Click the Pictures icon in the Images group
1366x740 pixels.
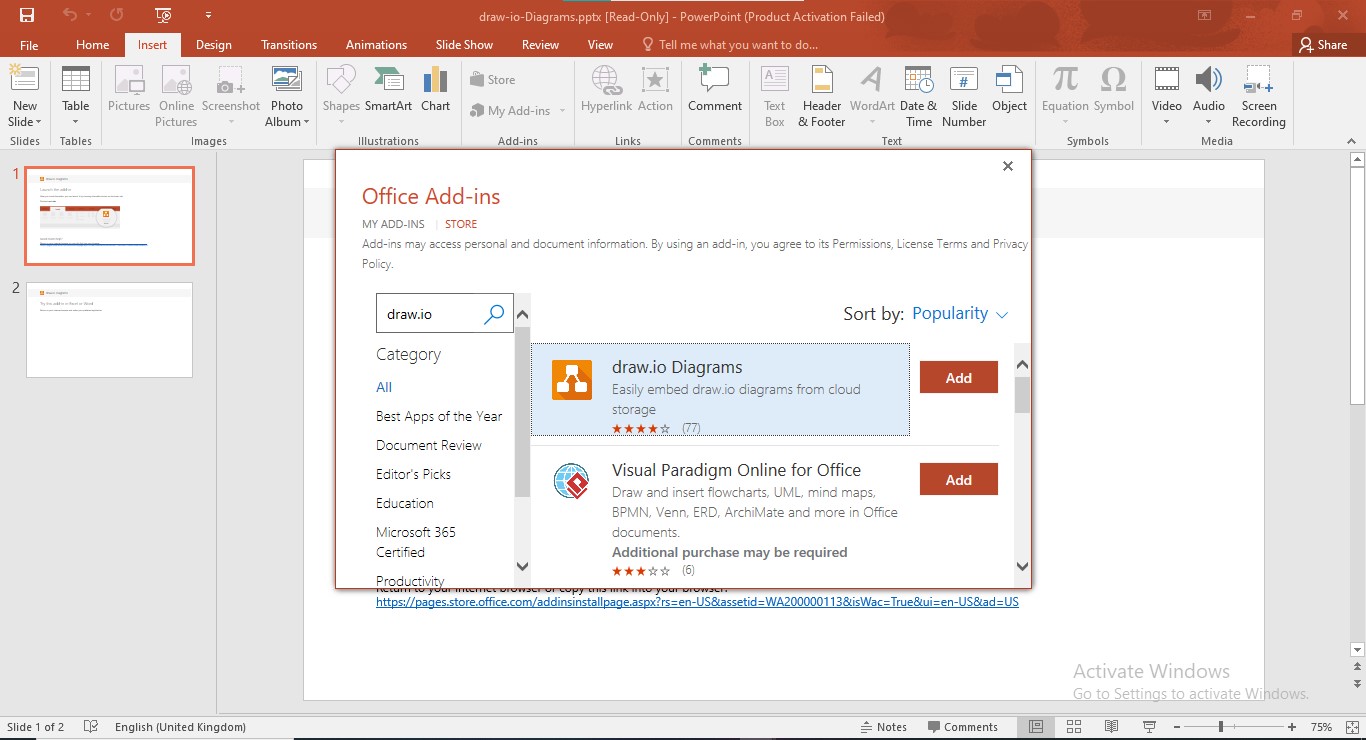[x=129, y=89]
